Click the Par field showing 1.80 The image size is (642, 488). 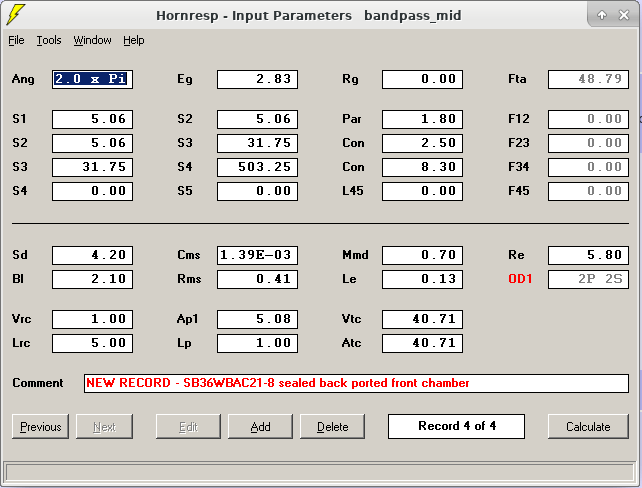click(422, 119)
